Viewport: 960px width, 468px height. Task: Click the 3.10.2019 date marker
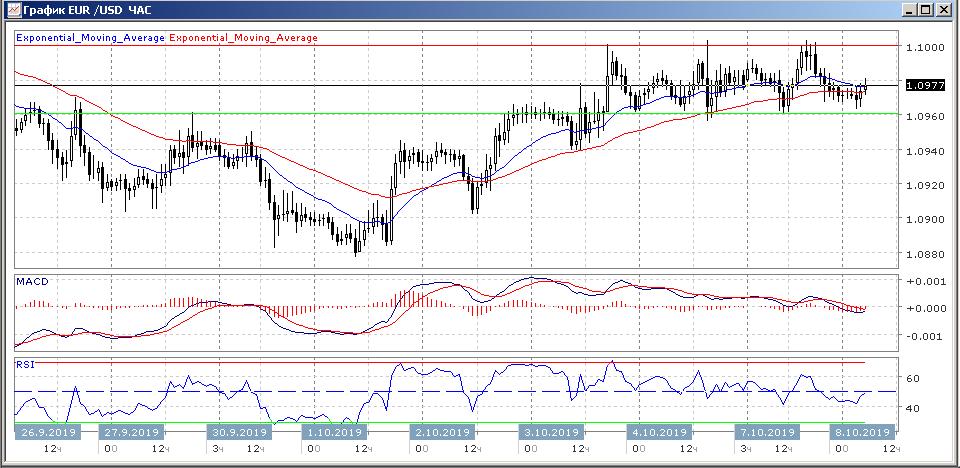tap(549, 433)
